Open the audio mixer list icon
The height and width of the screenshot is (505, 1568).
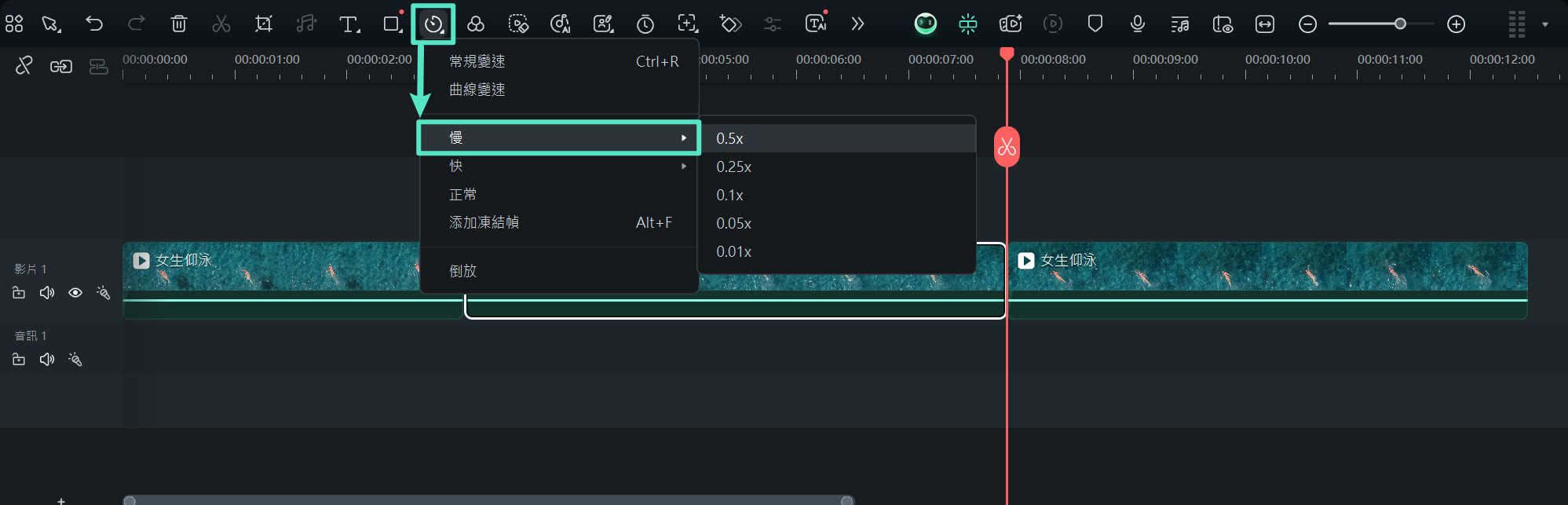click(x=1180, y=24)
